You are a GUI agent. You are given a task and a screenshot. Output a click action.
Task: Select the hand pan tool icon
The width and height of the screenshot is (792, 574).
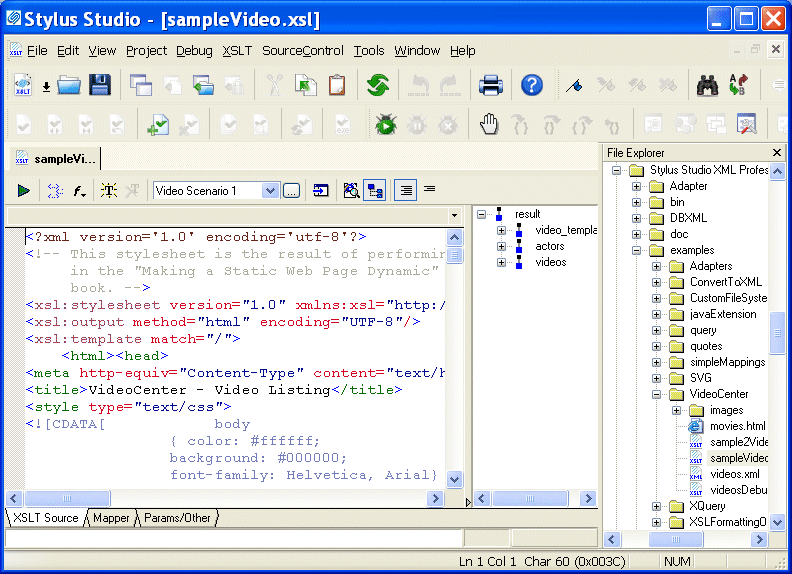tap(488, 125)
